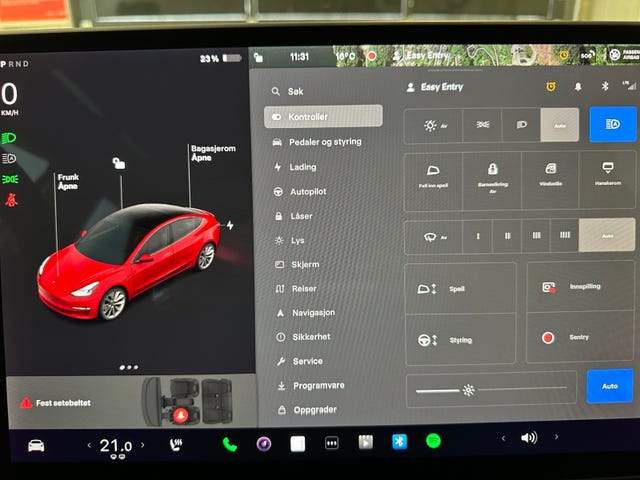Open the Oppgrader menu
This screenshot has height=480, width=640.
click(307, 410)
